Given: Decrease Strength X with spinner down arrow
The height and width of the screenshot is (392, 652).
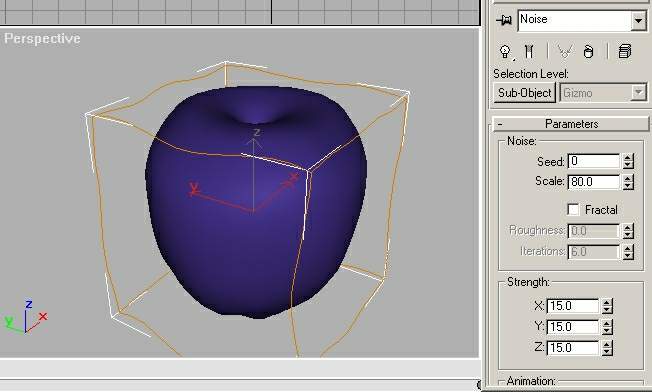Looking at the screenshot, I should click(x=608, y=310).
